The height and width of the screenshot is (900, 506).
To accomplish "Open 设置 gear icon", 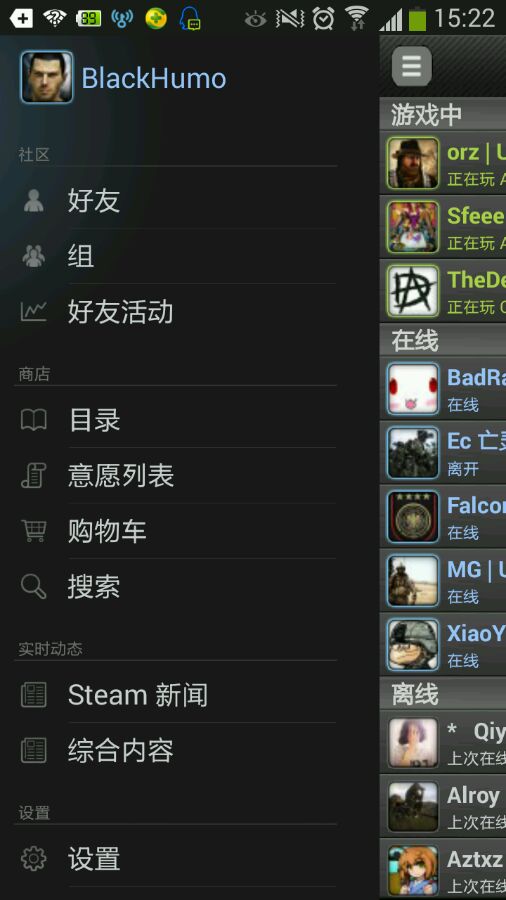I will tap(34, 859).
